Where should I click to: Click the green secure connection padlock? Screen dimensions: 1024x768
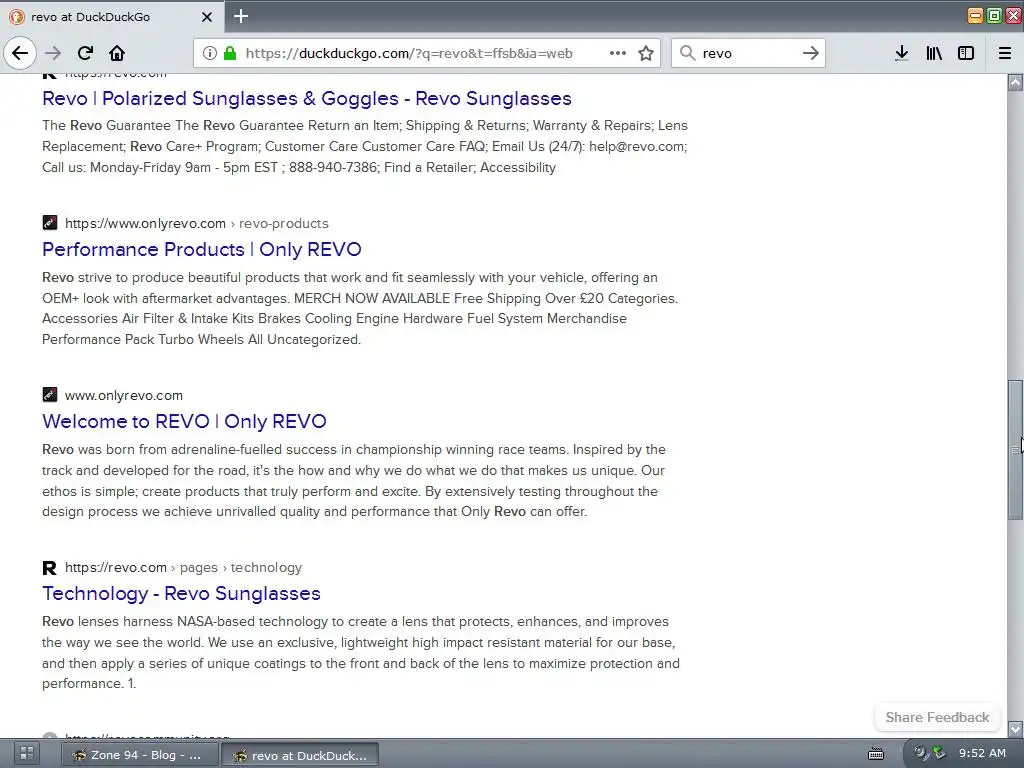coord(230,53)
